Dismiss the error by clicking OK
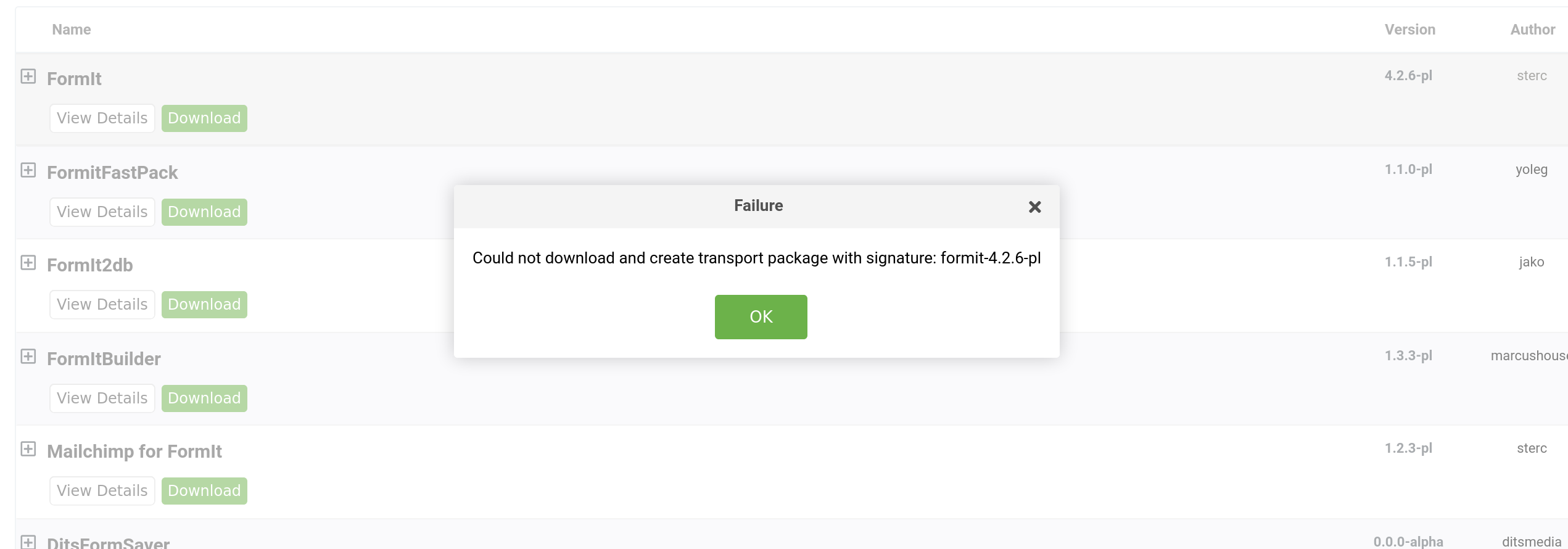The image size is (1568, 549). (x=761, y=316)
